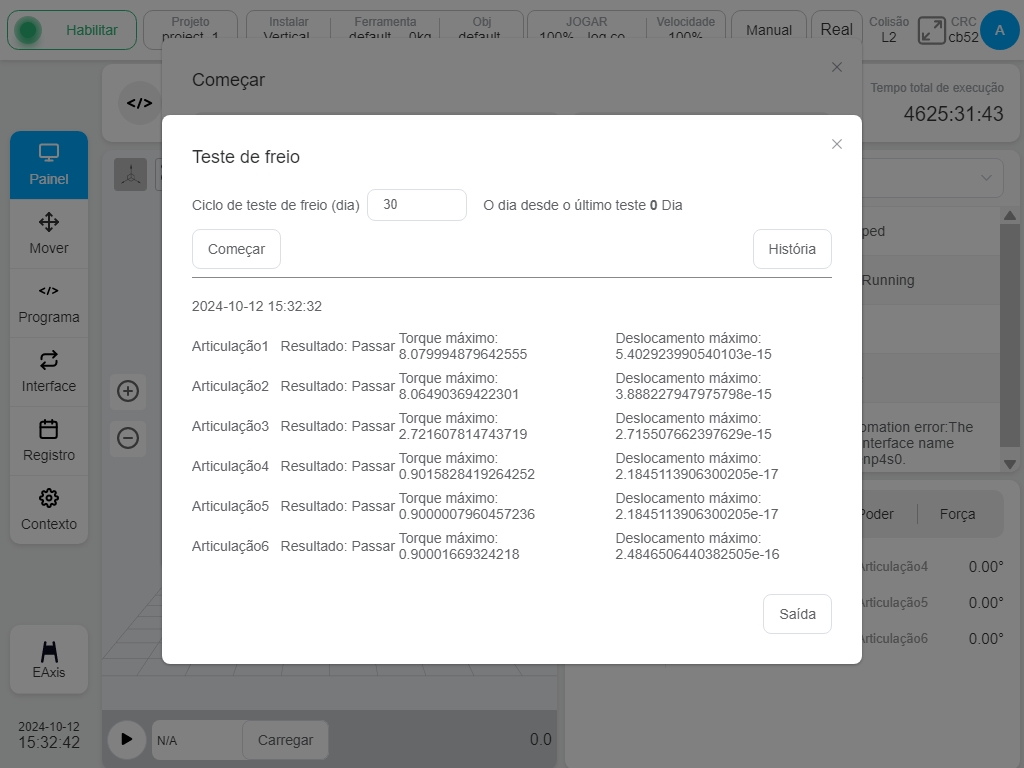
Task: Switch the Manual mode button
Action: (x=769, y=30)
